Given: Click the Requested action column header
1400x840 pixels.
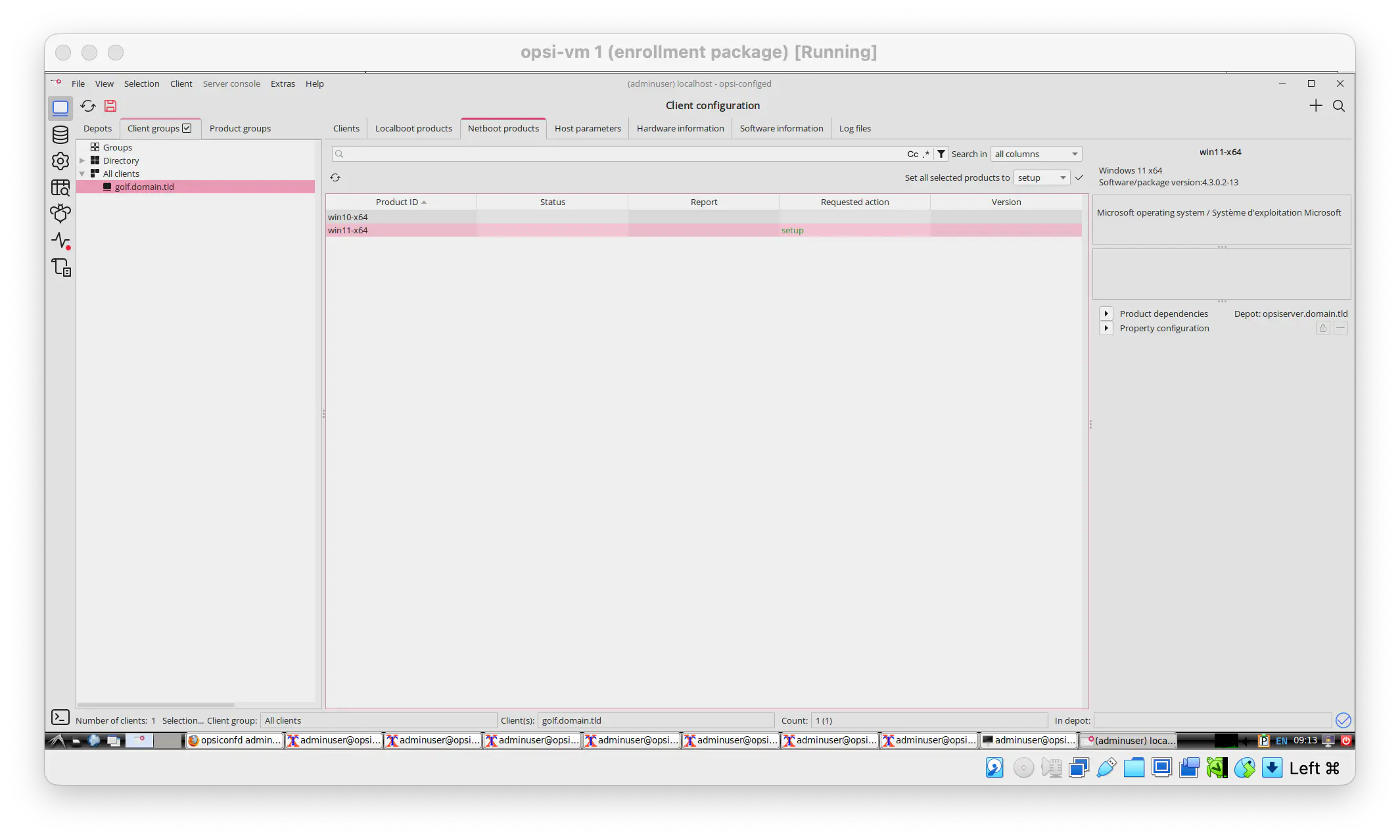Looking at the screenshot, I should tap(854, 202).
